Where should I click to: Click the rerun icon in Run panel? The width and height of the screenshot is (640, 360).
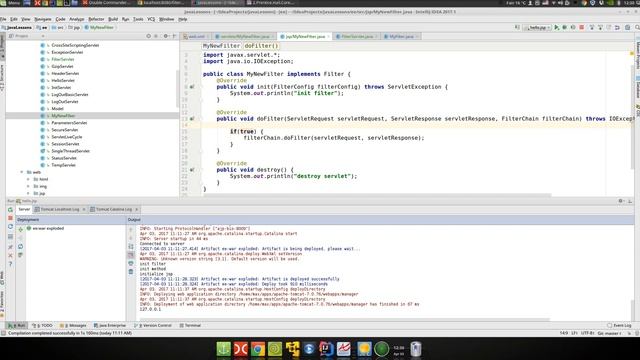coord(10,209)
